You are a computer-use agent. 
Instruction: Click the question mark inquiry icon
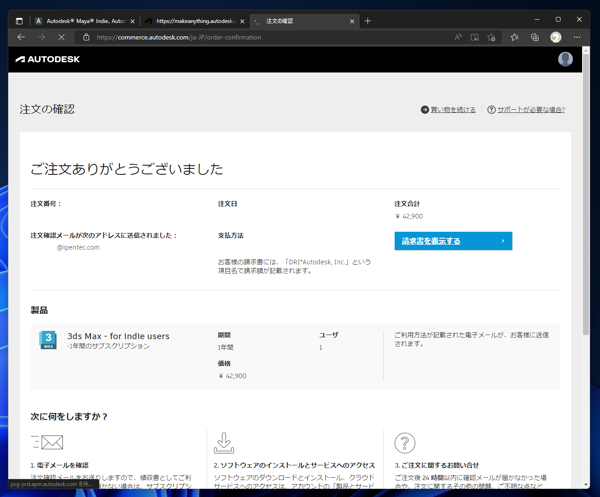click(404, 443)
